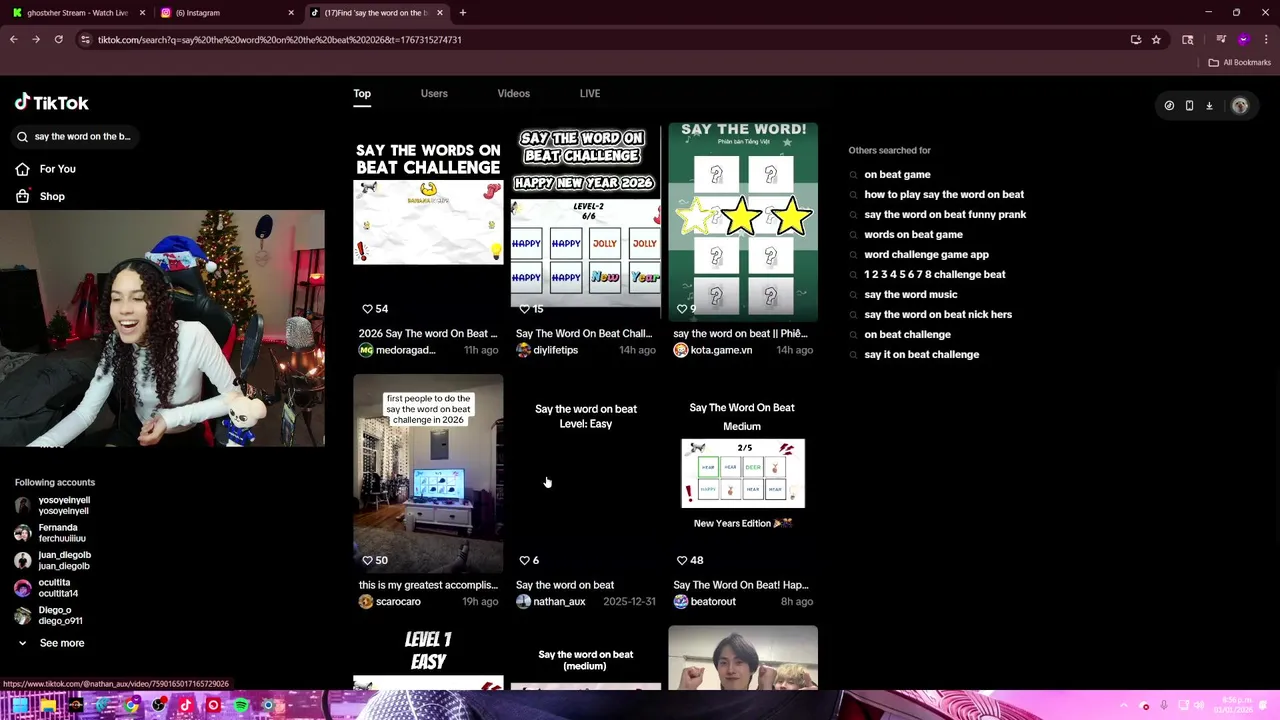Click suggestion 'word challenge game app'

coord(926,254)
